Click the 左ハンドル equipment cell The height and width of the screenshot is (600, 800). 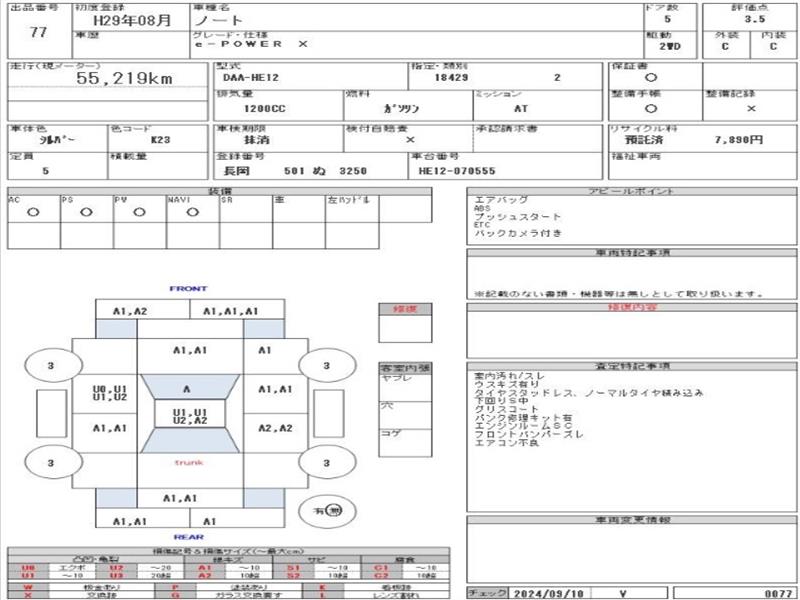click(x=352, y=209)
